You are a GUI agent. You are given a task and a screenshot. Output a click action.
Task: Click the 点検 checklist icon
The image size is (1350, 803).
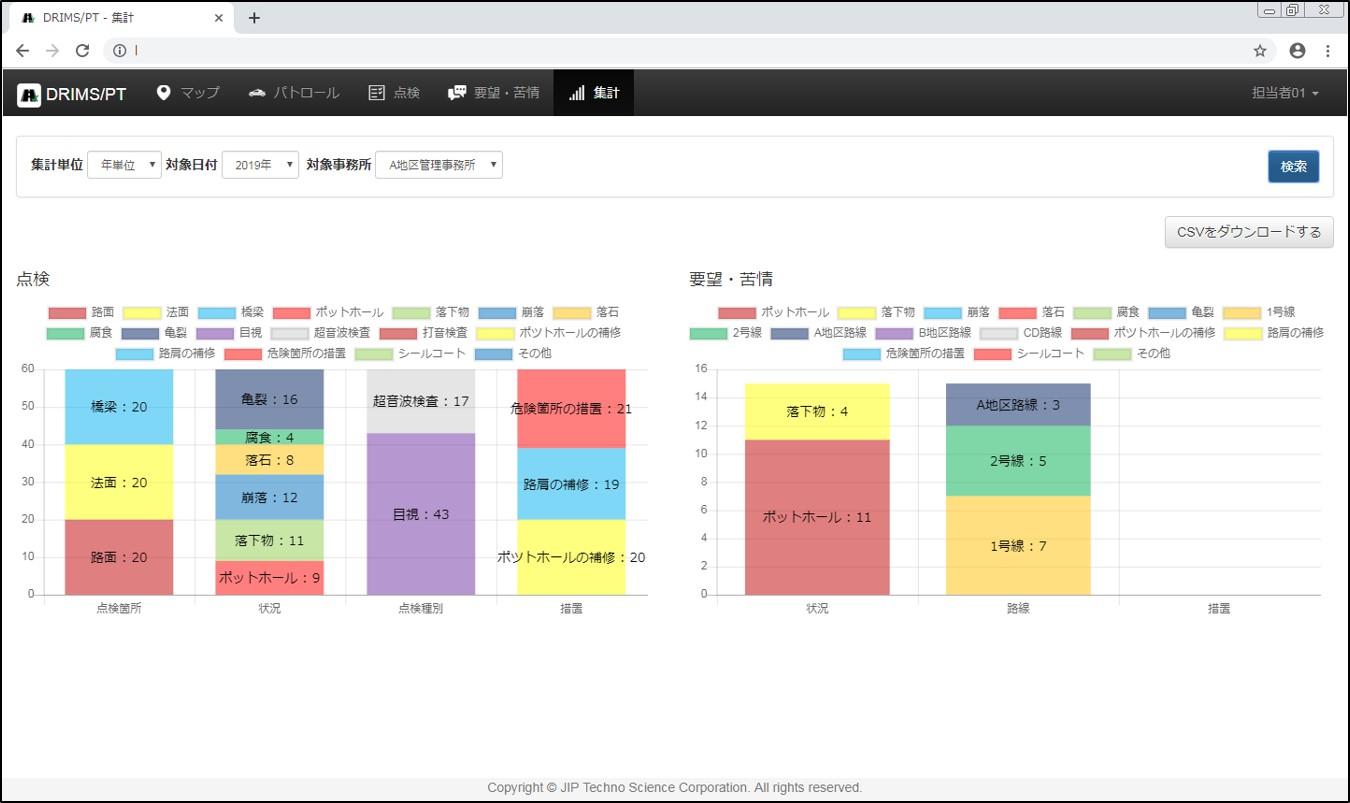(377, 93)
